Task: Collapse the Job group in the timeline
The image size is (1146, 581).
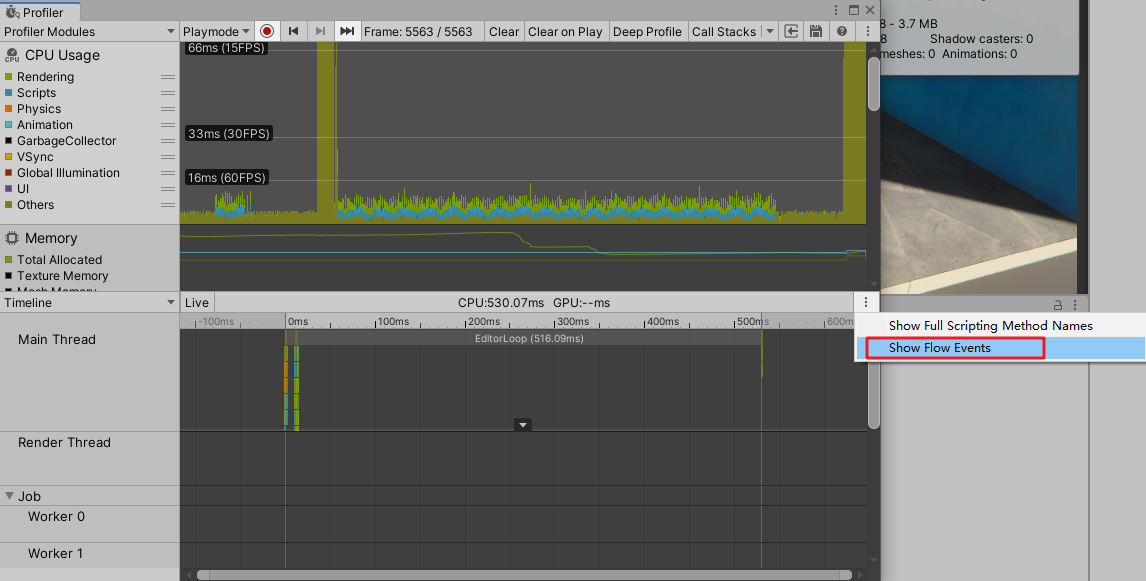Action: [9, 495]
